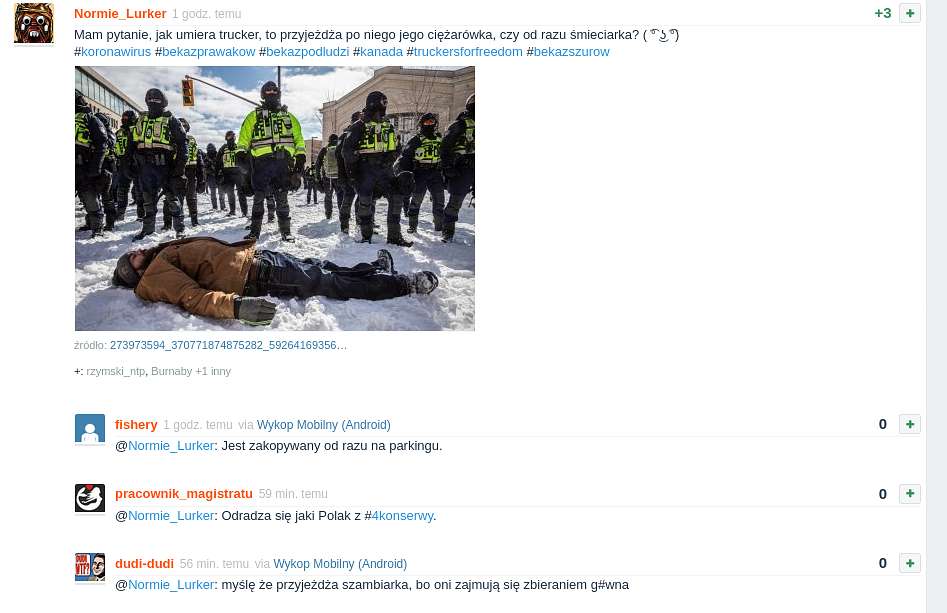Upvote dudi-dudi's comment with plus button
Screen dimensions: 947x613
(910, 563)
